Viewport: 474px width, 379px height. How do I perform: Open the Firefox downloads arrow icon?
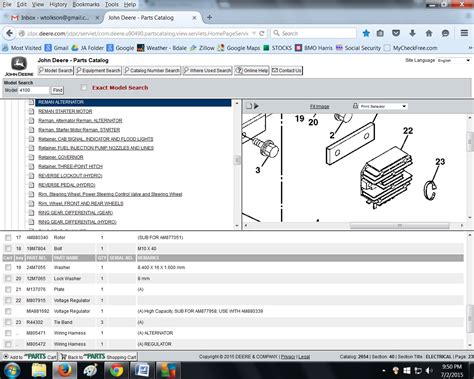[x=412, y=33]
